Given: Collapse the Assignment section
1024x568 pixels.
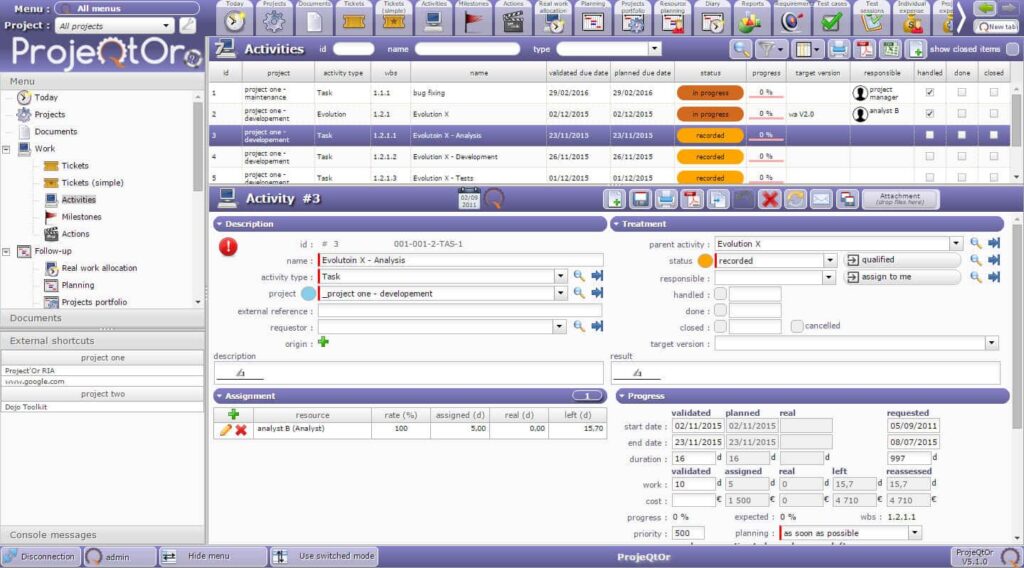Looking at the screenshot, I should (221, 396).
